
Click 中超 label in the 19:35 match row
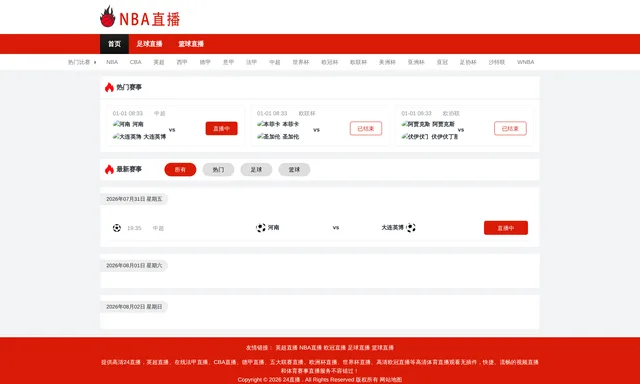[x=158, y=228]
